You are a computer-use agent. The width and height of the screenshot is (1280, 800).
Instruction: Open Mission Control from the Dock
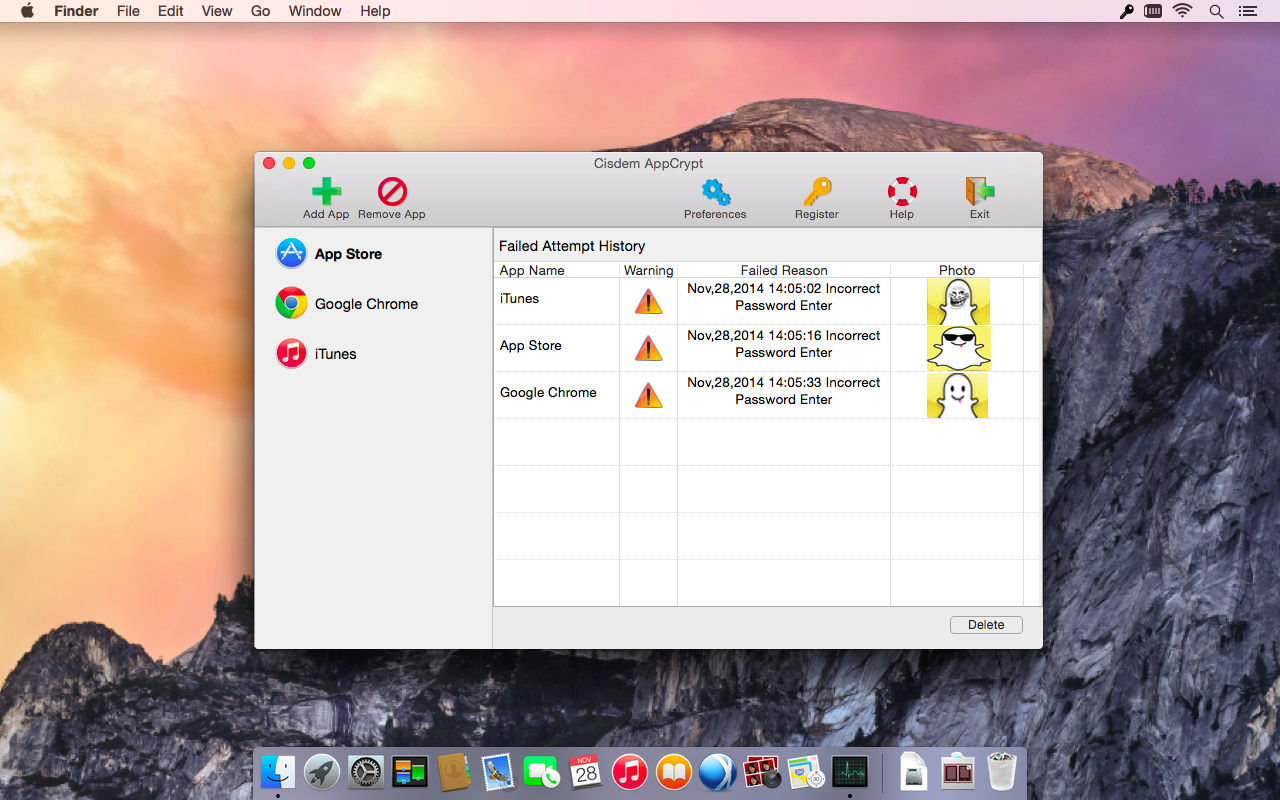410,771
